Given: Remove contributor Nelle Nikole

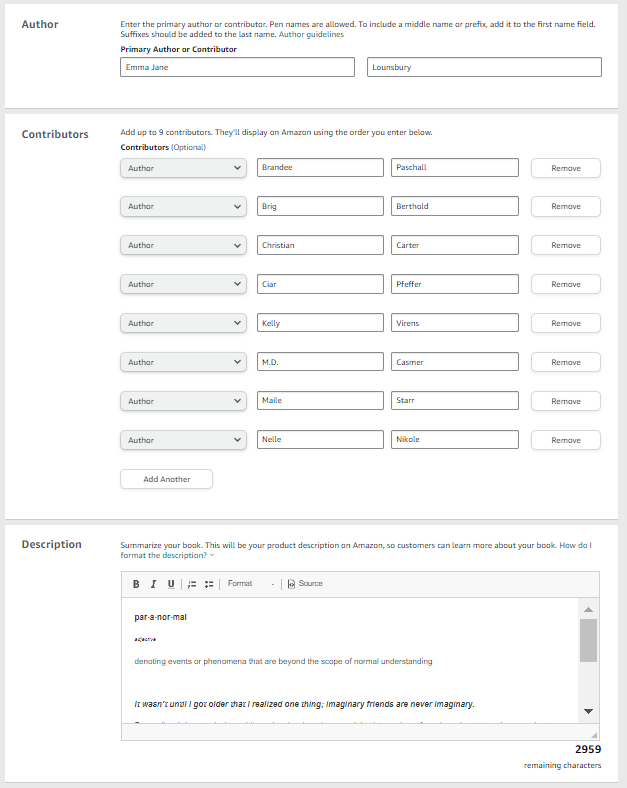Looking at the screenshot, I should click(566, 440).
